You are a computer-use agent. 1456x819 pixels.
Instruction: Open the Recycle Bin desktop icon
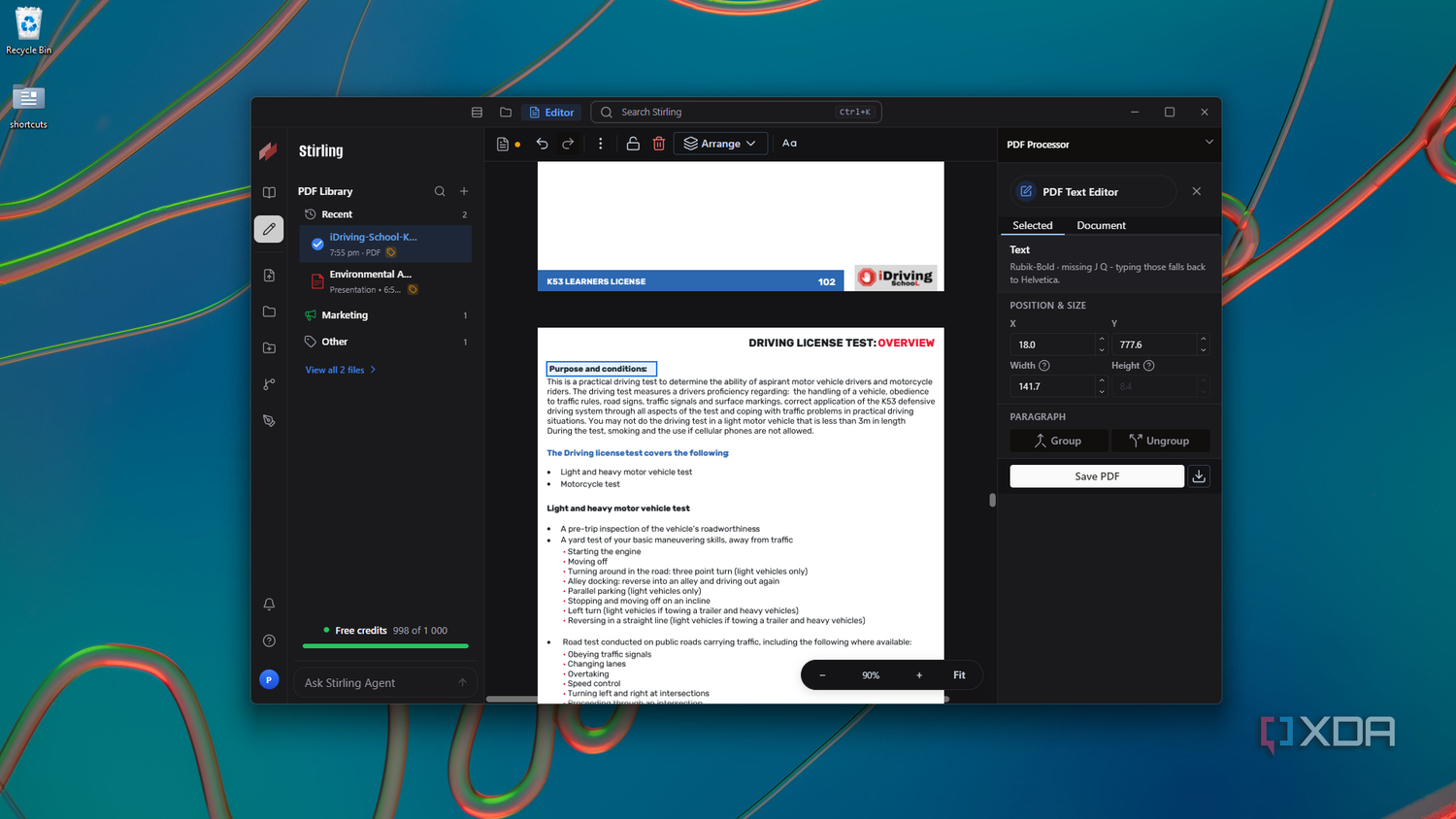(28, 31)
